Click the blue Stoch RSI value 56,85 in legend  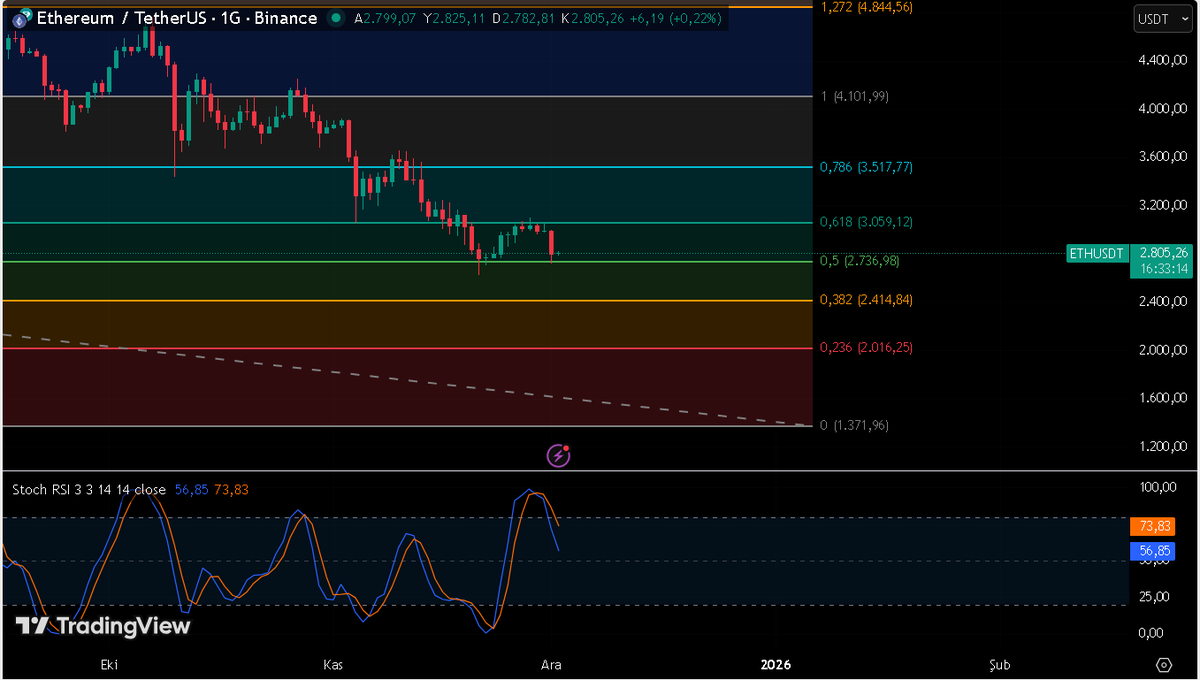click(190, 490)
